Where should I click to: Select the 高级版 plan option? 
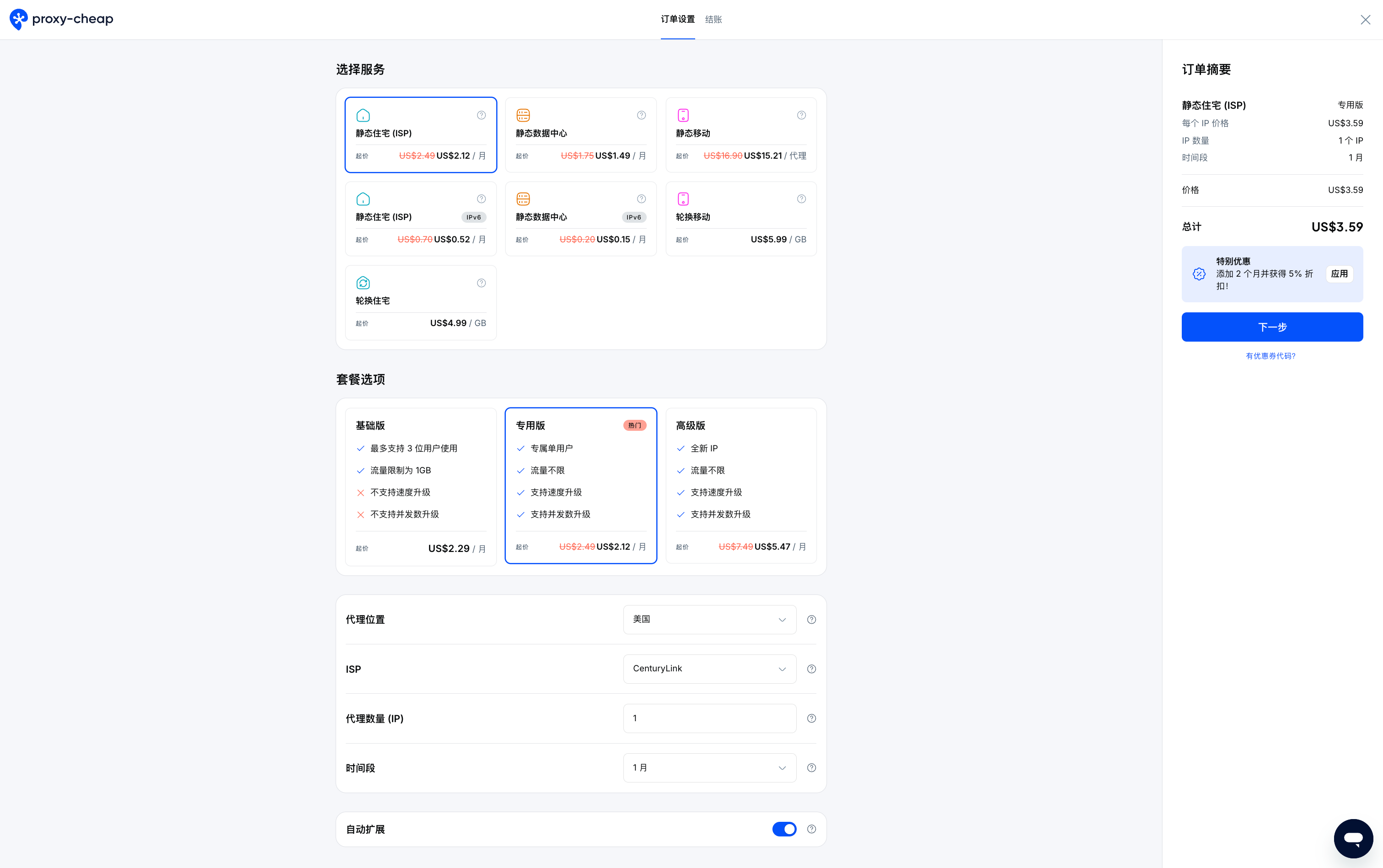(740, 486)
